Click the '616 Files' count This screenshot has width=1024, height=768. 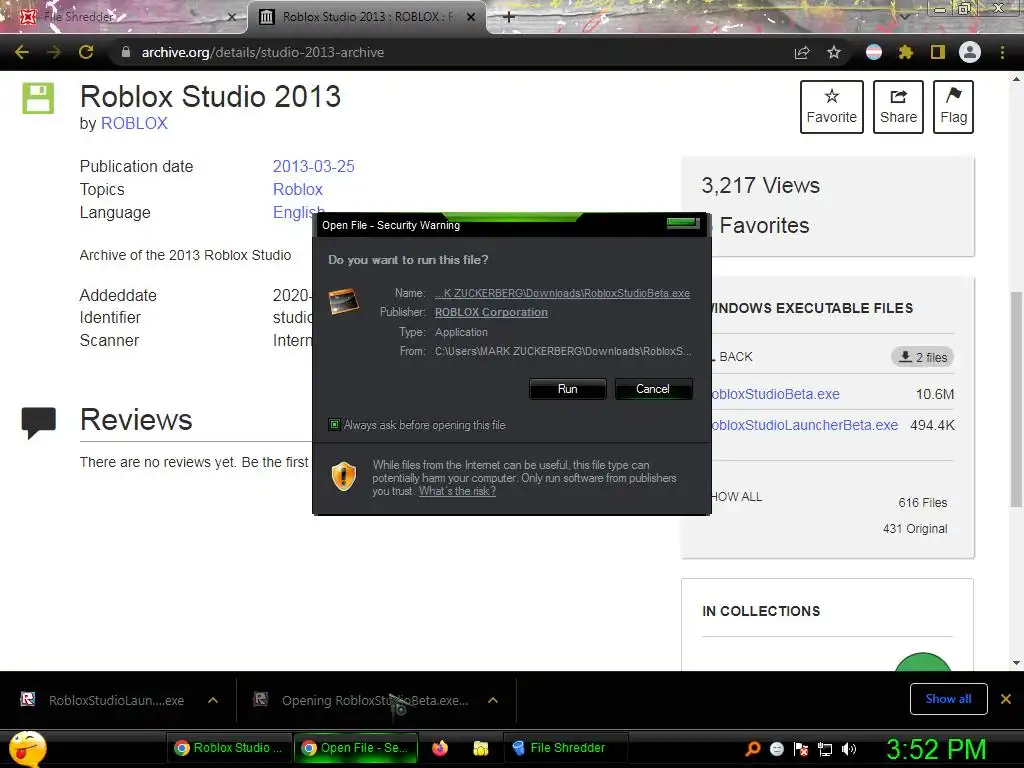(922, 503)
